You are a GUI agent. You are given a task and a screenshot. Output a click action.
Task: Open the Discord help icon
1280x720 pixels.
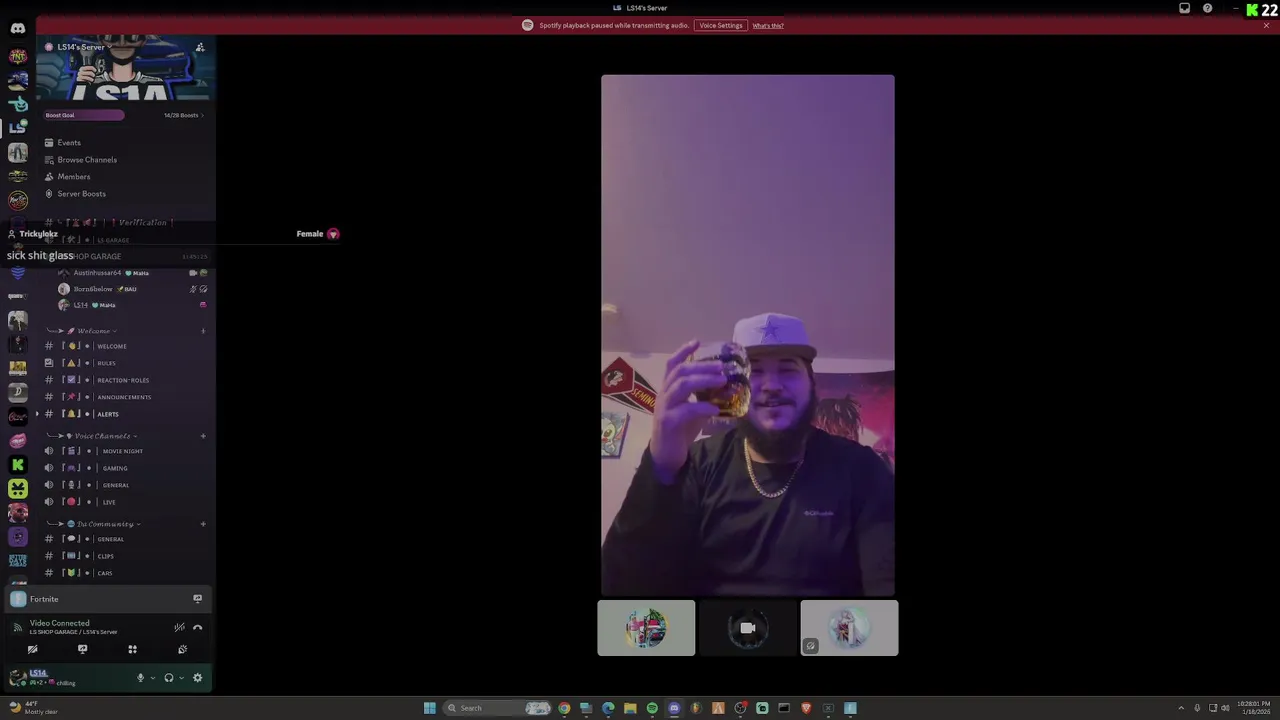1207,8
